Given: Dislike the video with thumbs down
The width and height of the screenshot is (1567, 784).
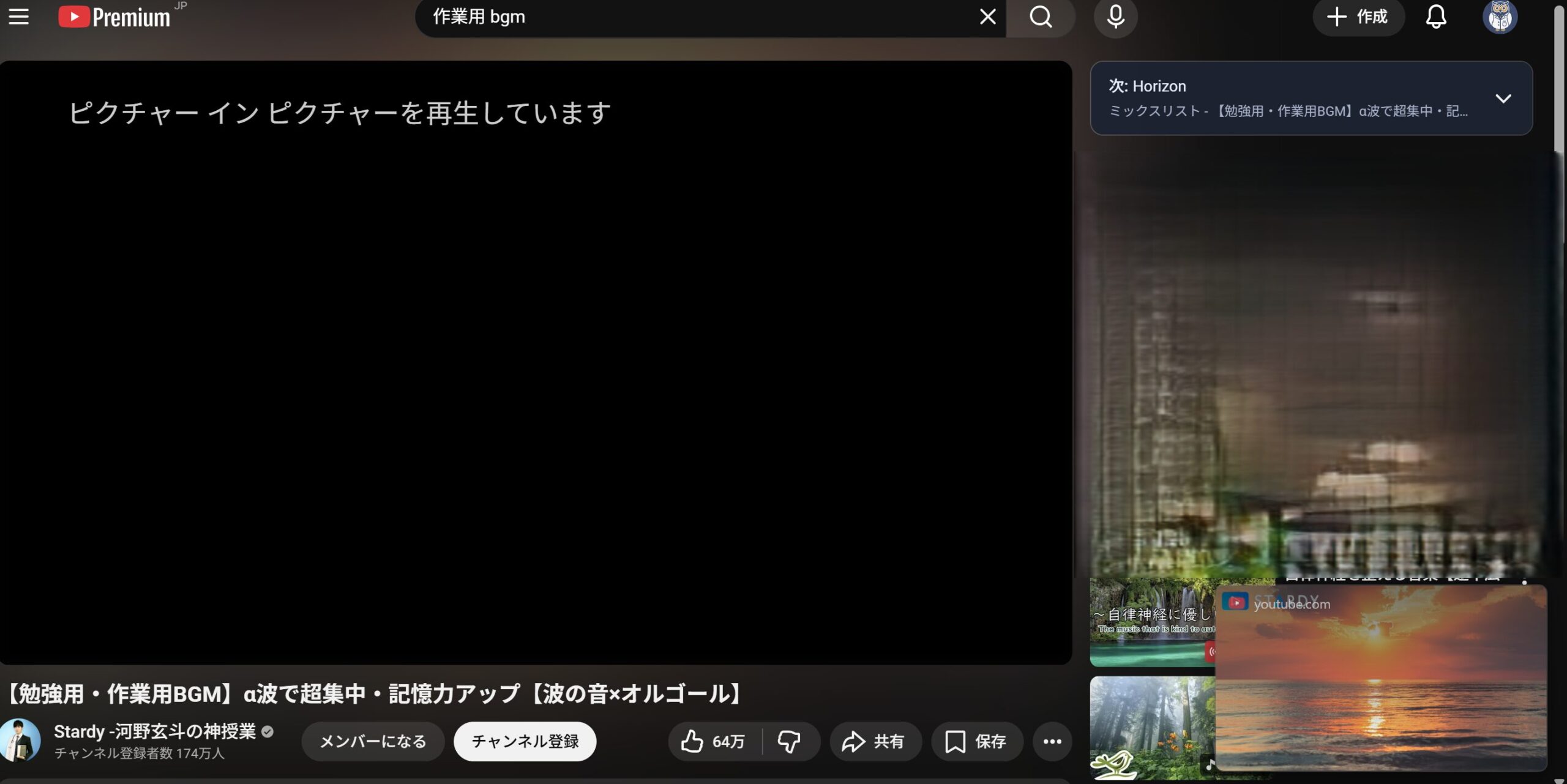Looking at the screenshot, I should point(788,741).
